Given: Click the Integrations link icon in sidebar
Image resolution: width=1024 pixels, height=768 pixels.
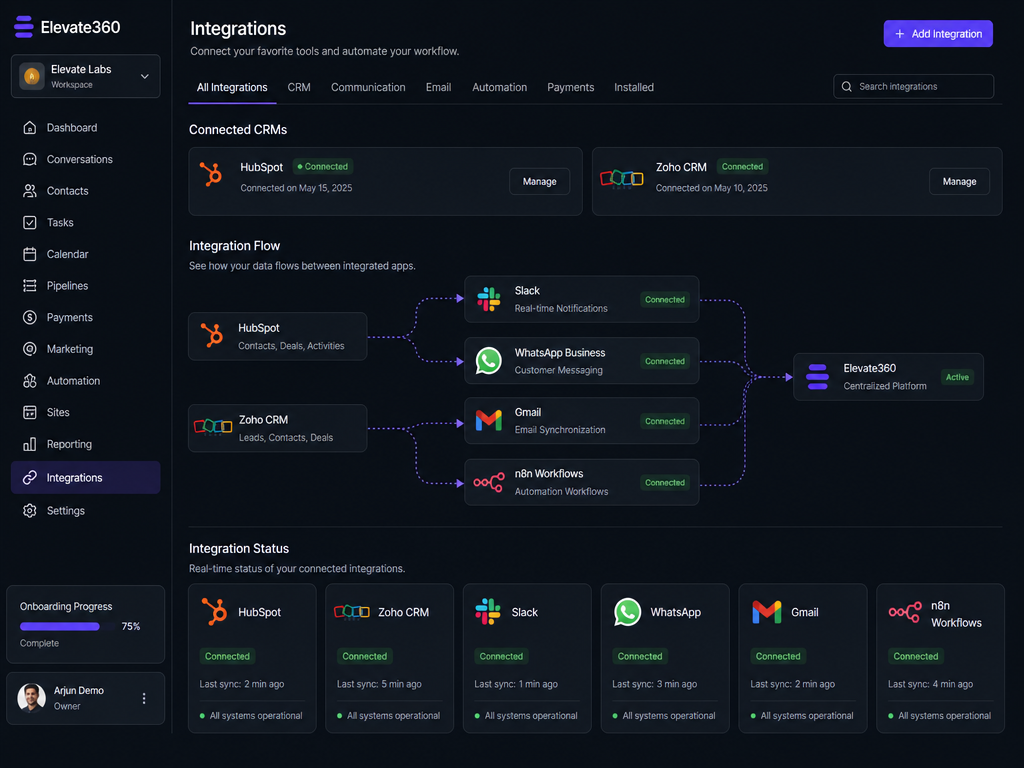Looking at the screenshot, I should (x=29, y=477).
